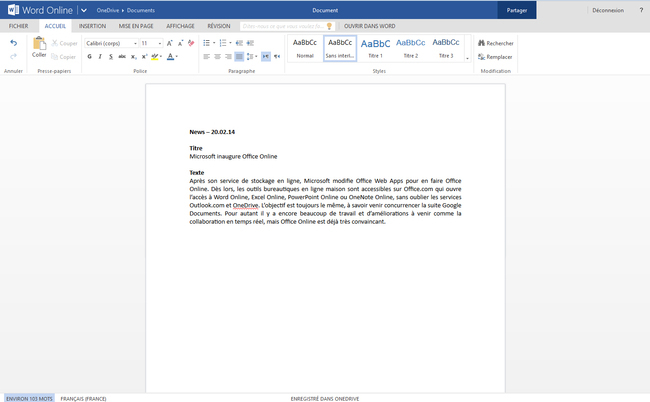Switch to the INSERTION tab

pyautogui.click(x=92, y=26)
